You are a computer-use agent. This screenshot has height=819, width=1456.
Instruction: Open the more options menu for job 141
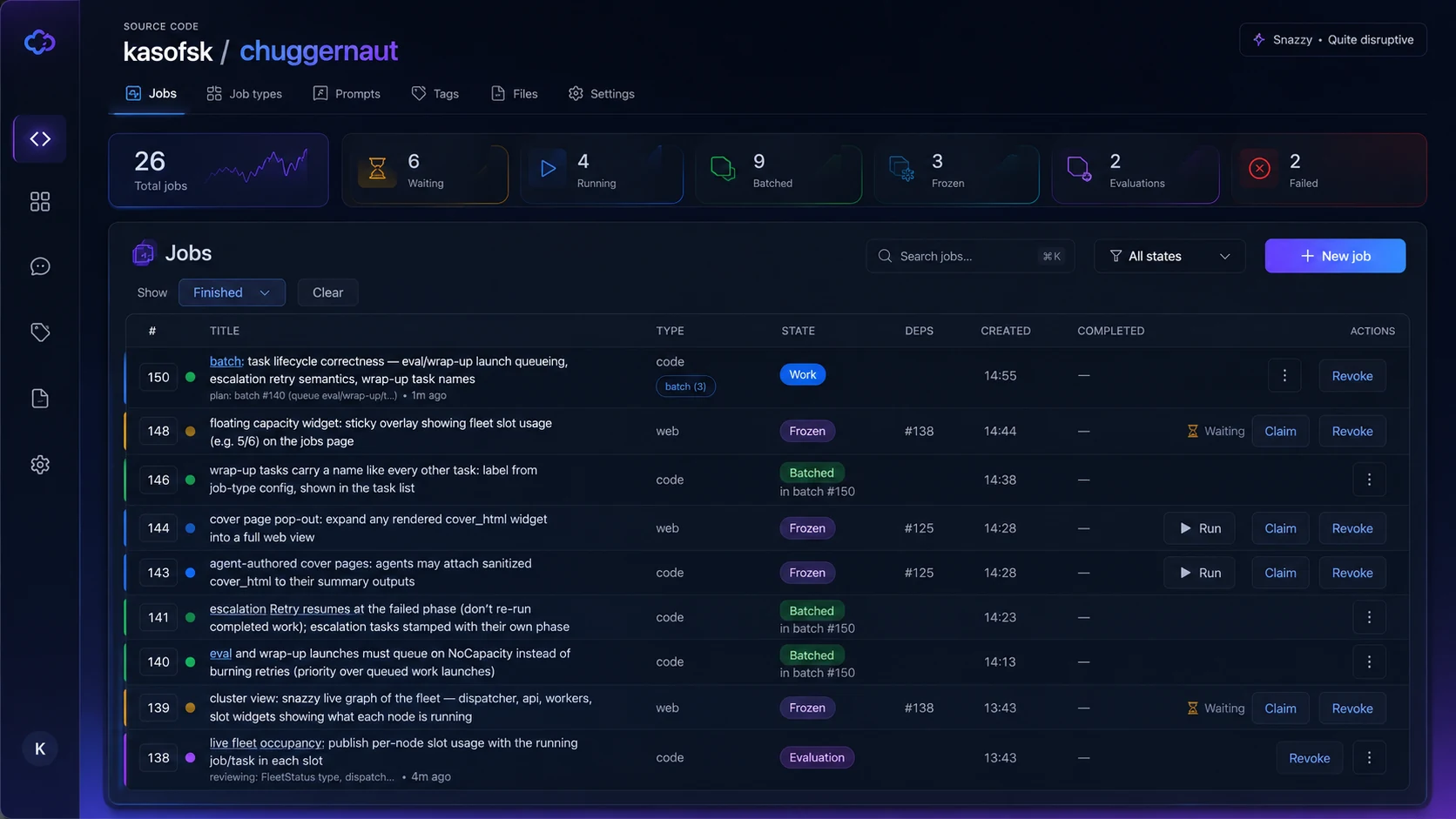point(1369,617)
